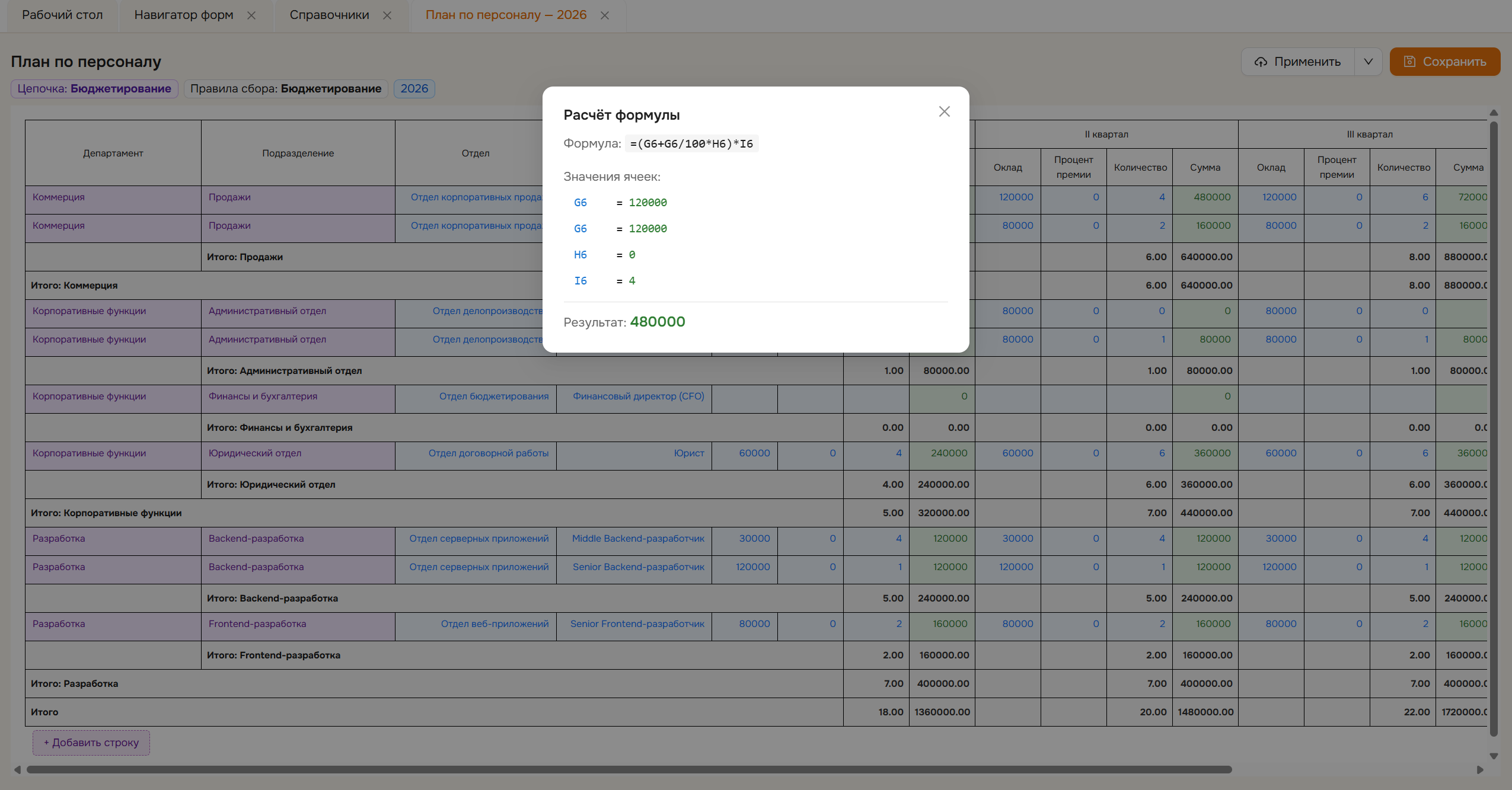The image size is (1512, 790).
Task: Open the Справочники tab
Action: 329,15
